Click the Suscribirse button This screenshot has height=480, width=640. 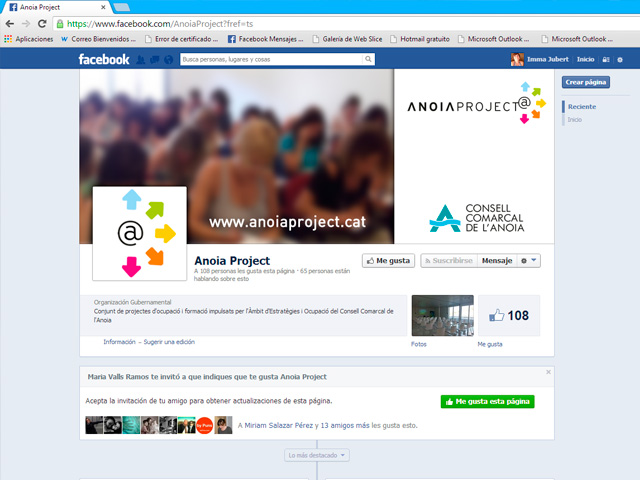click(449, 260)
